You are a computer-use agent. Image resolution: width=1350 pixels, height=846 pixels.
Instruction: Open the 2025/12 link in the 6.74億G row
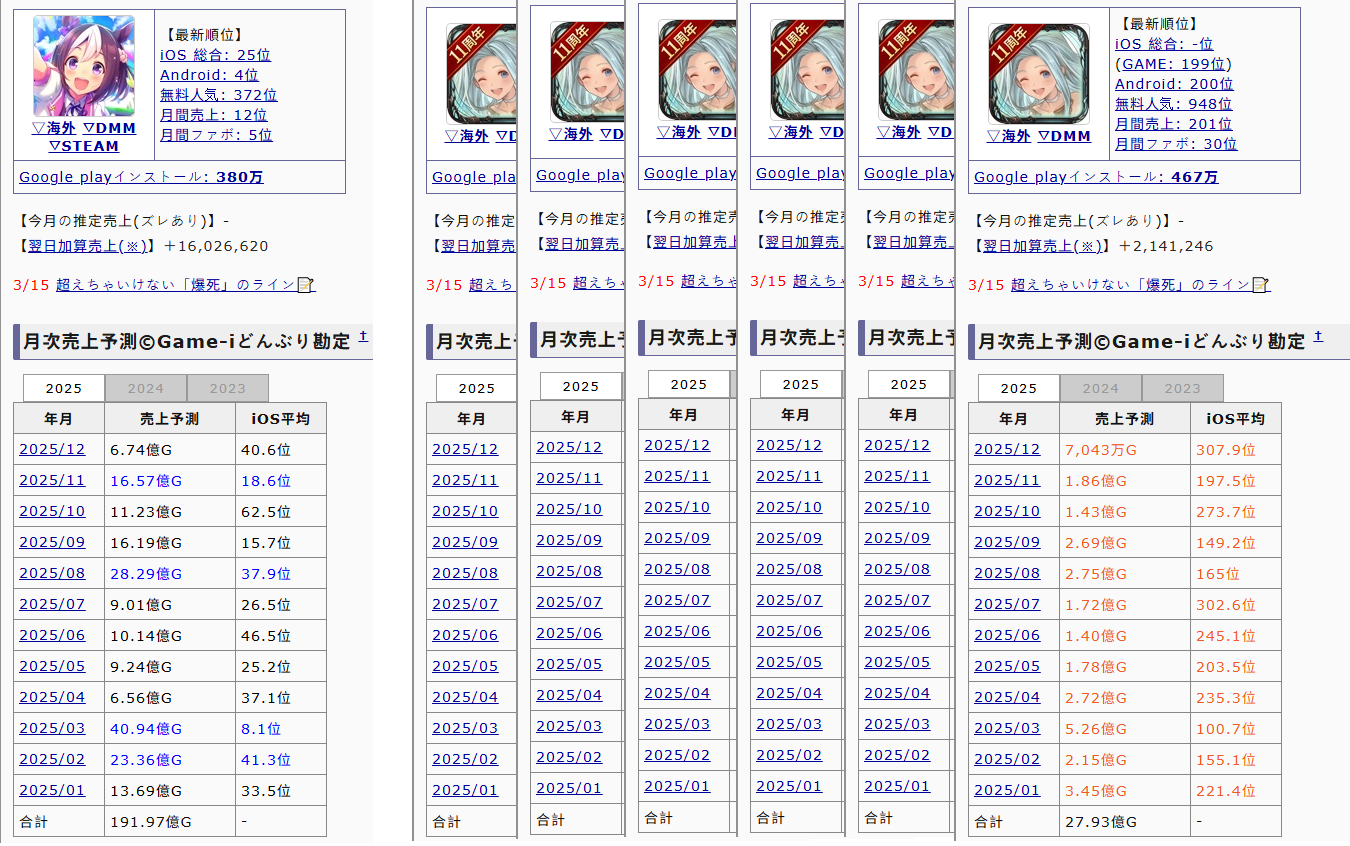point(52,450)
